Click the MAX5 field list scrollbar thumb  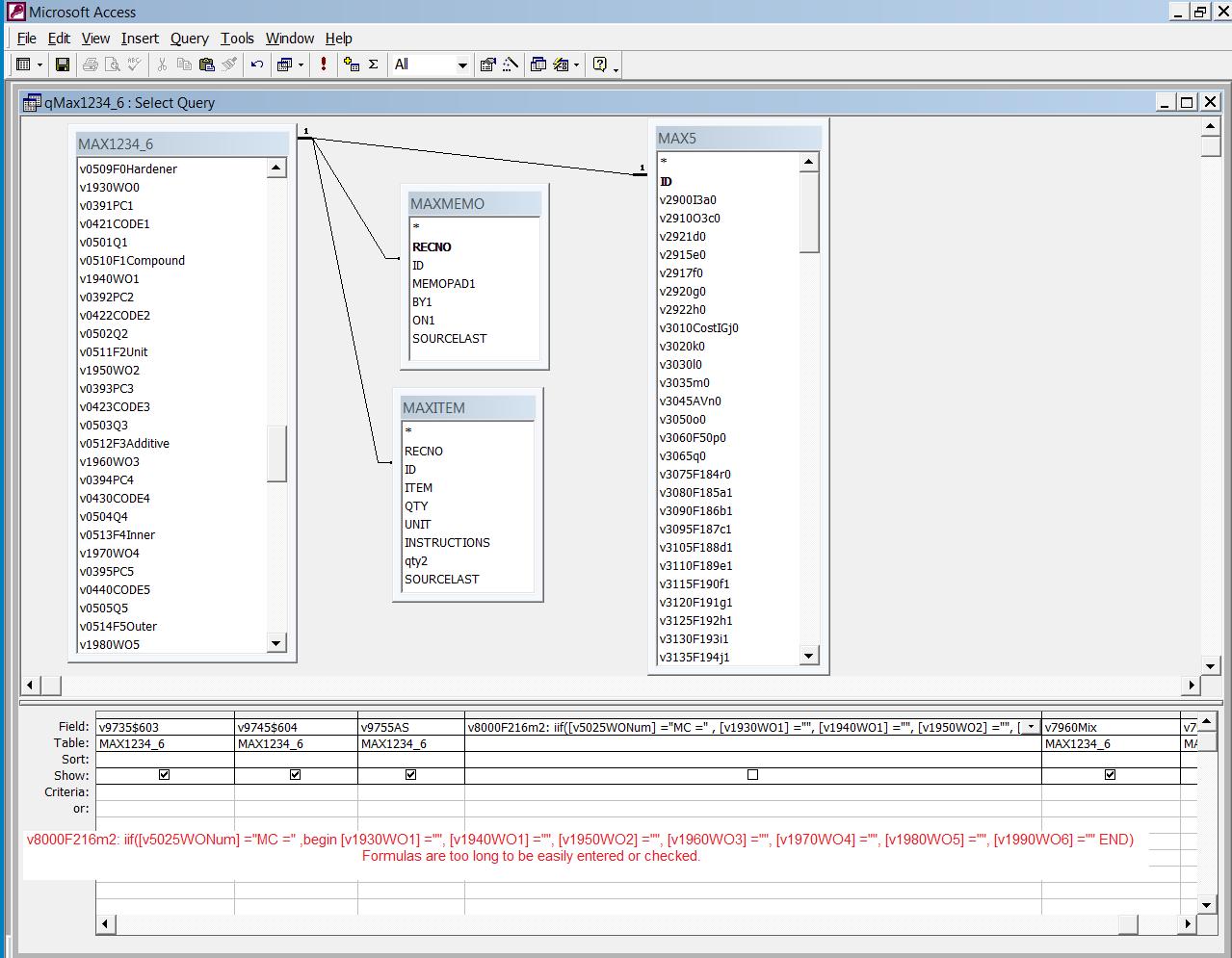[809, 212]
